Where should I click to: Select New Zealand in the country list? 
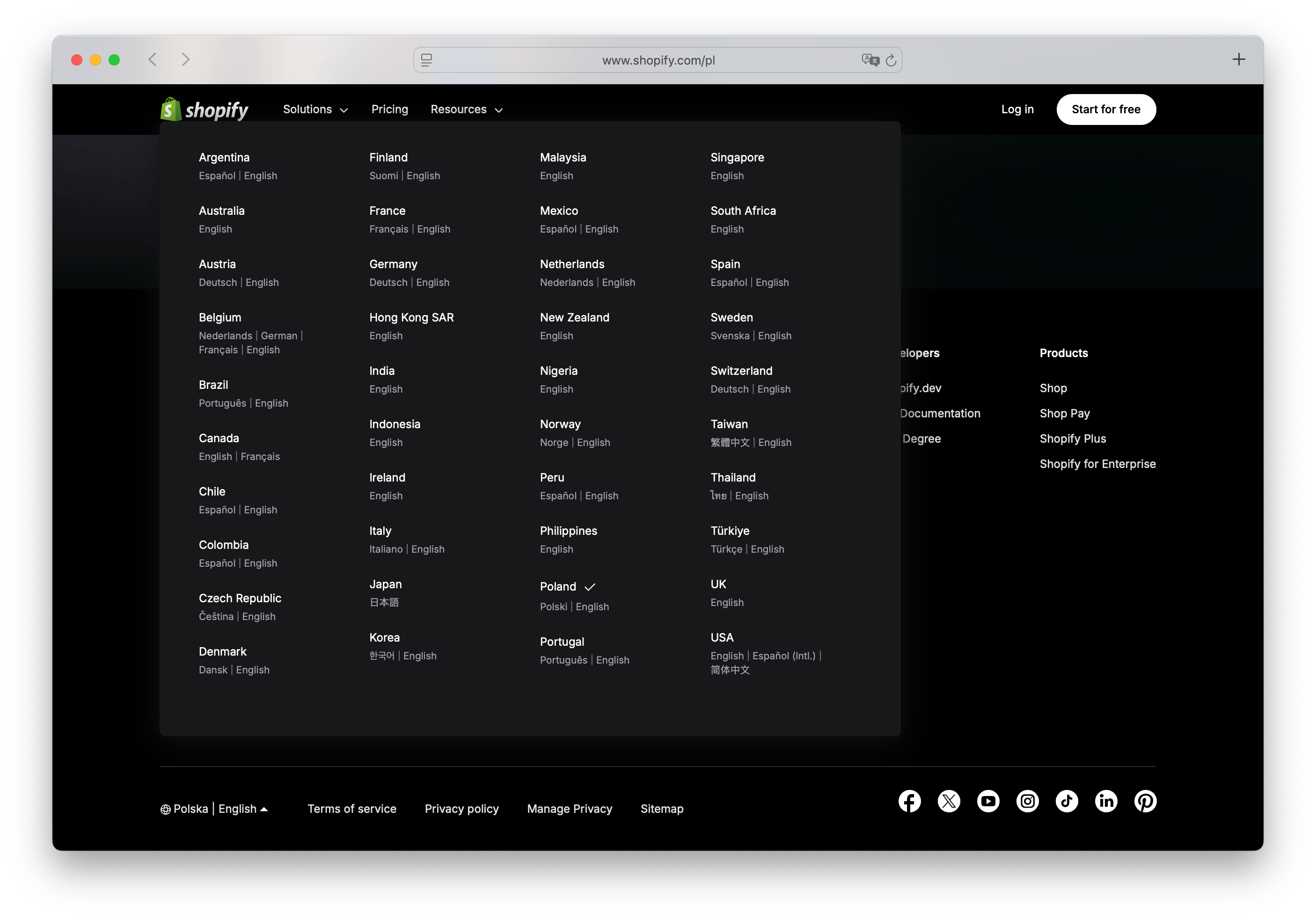(574, 318)
